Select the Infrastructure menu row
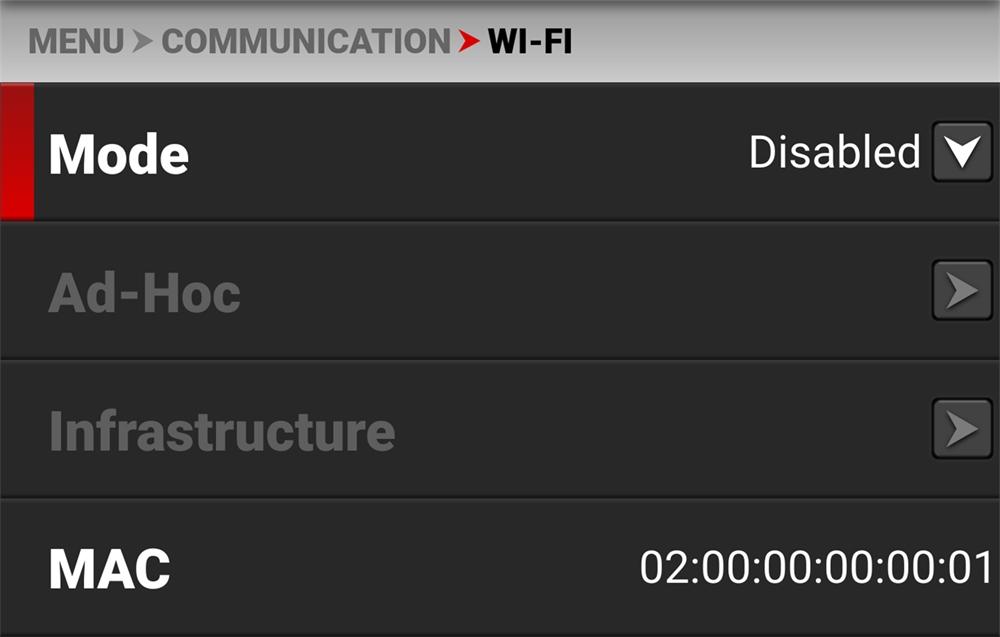The height and width of the screenshot is (637, 1000). tap(500, 429)
